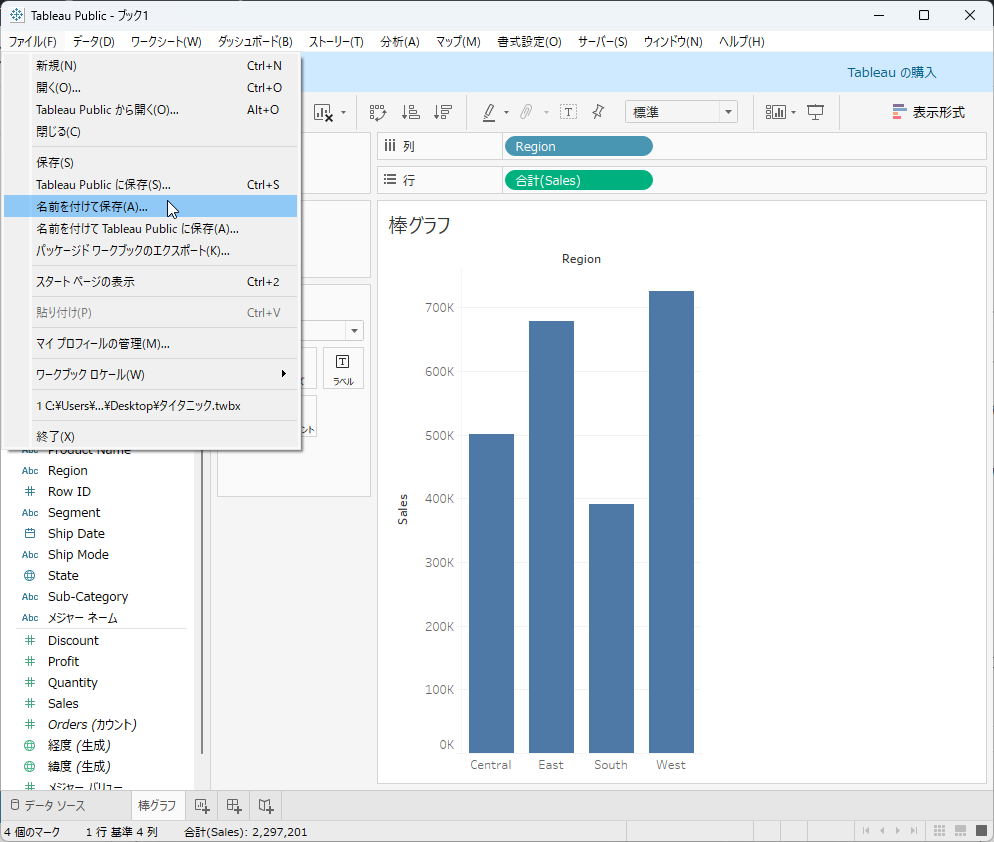Click the highlight pen toolbar icon
Viewport: 994px width, 842px height.
[x=489, y=113]
